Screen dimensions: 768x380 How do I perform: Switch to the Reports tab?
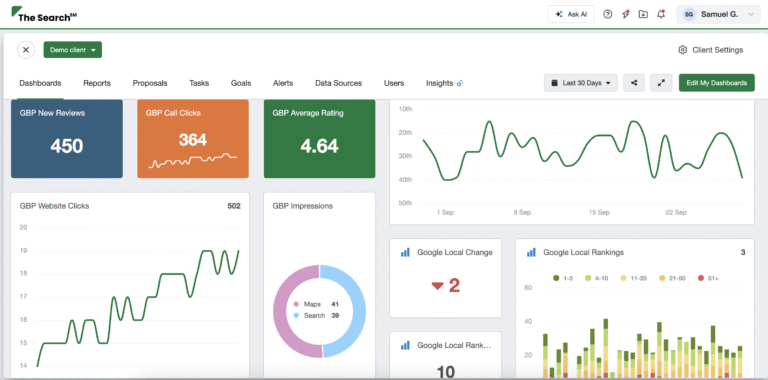(97, 83)
